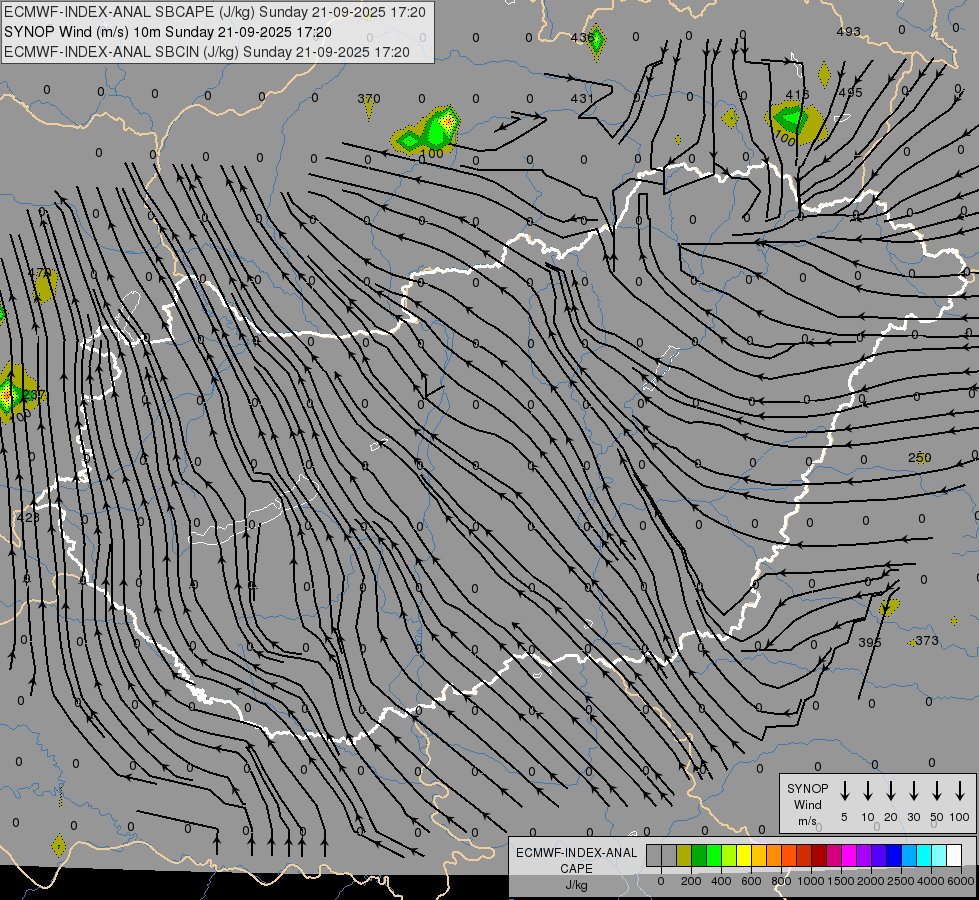979x900 pixels.
Task: Click the 250 value on the map
Action: (919, 458)
